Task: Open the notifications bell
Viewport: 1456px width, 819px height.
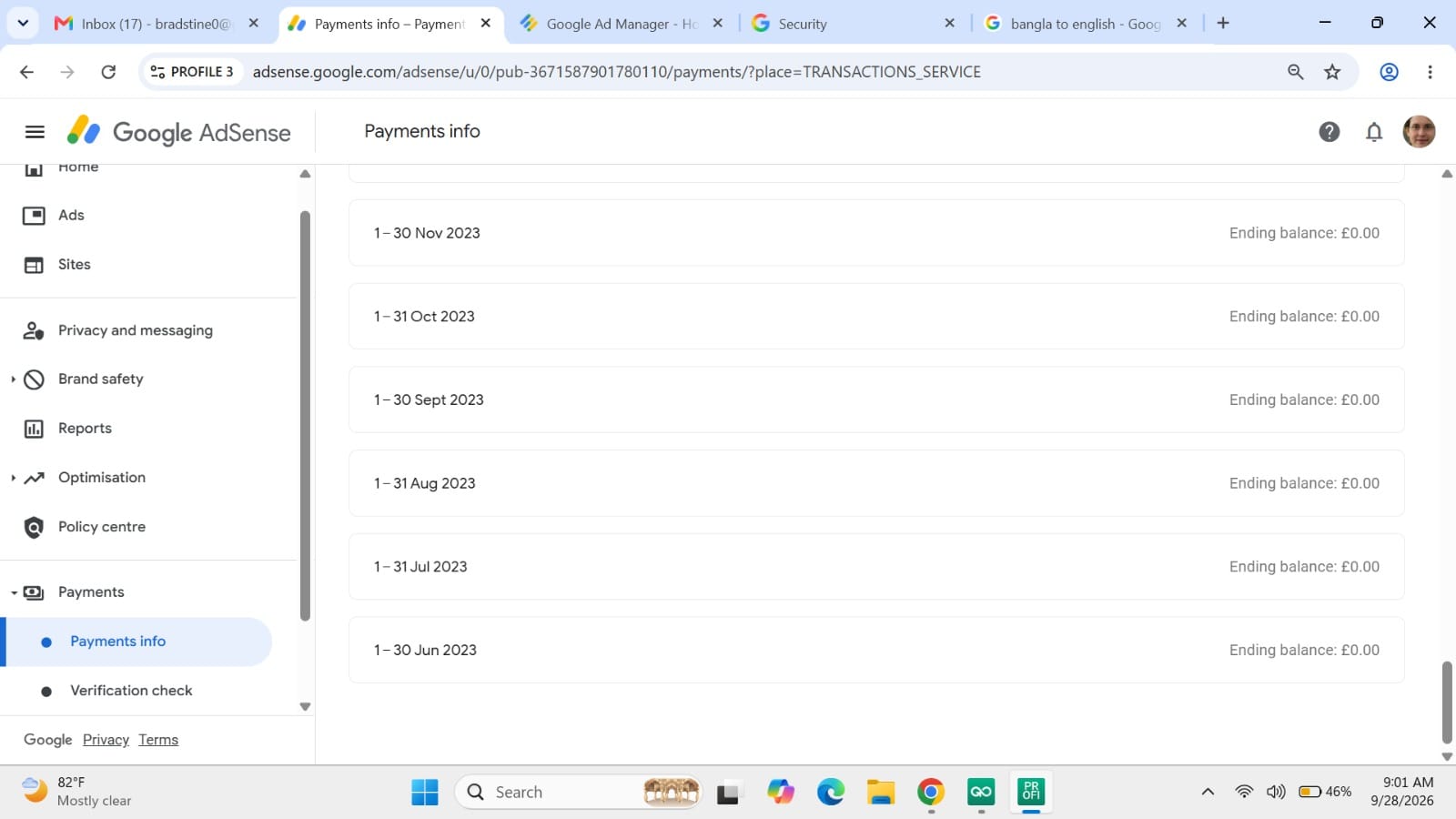Action: tap(1374, 132)
